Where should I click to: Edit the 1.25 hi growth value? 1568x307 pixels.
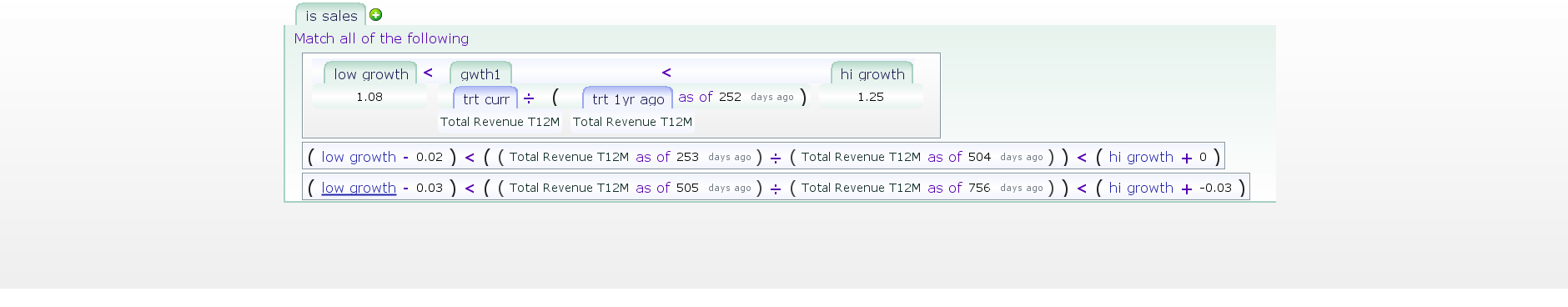[871, 97]
